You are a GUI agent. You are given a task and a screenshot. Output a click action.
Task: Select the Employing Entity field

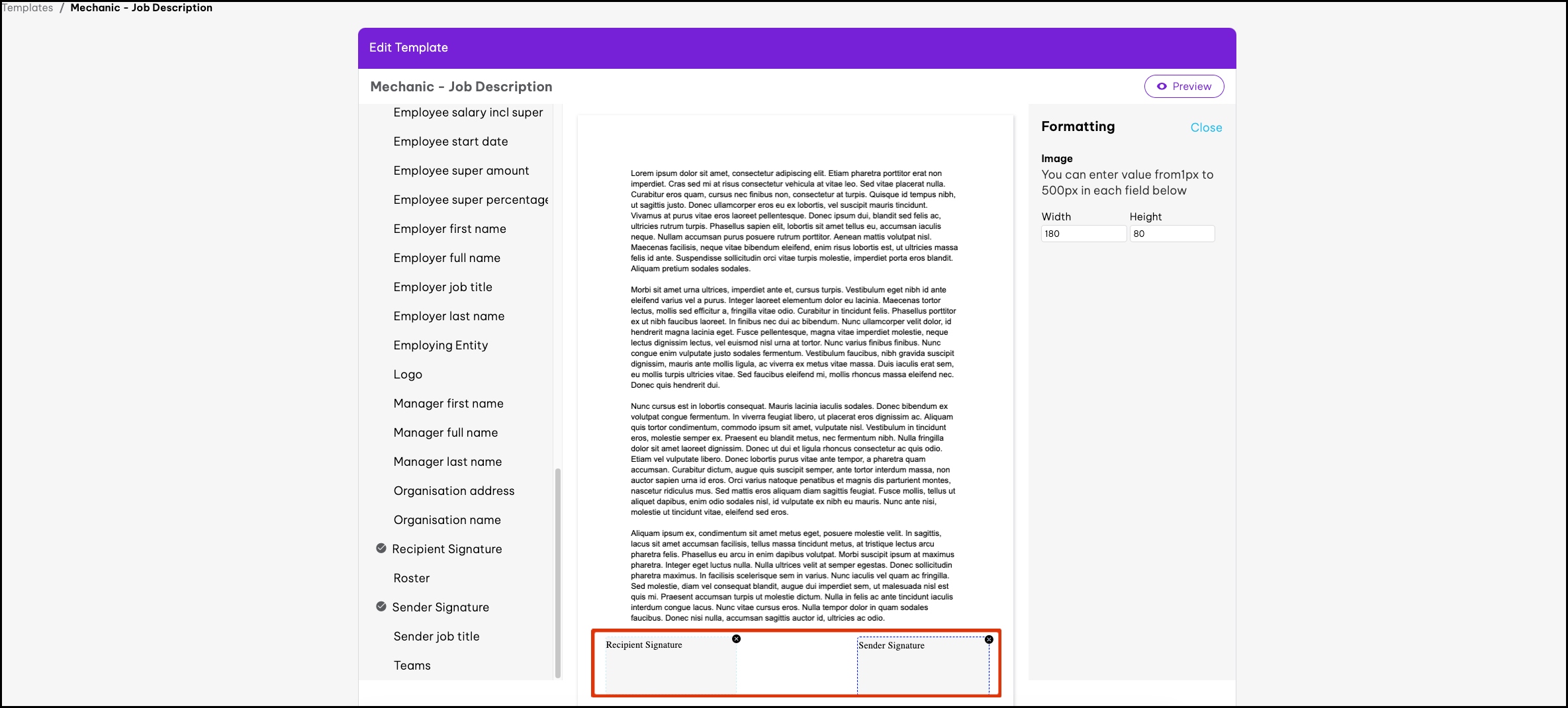coord(440,345)
